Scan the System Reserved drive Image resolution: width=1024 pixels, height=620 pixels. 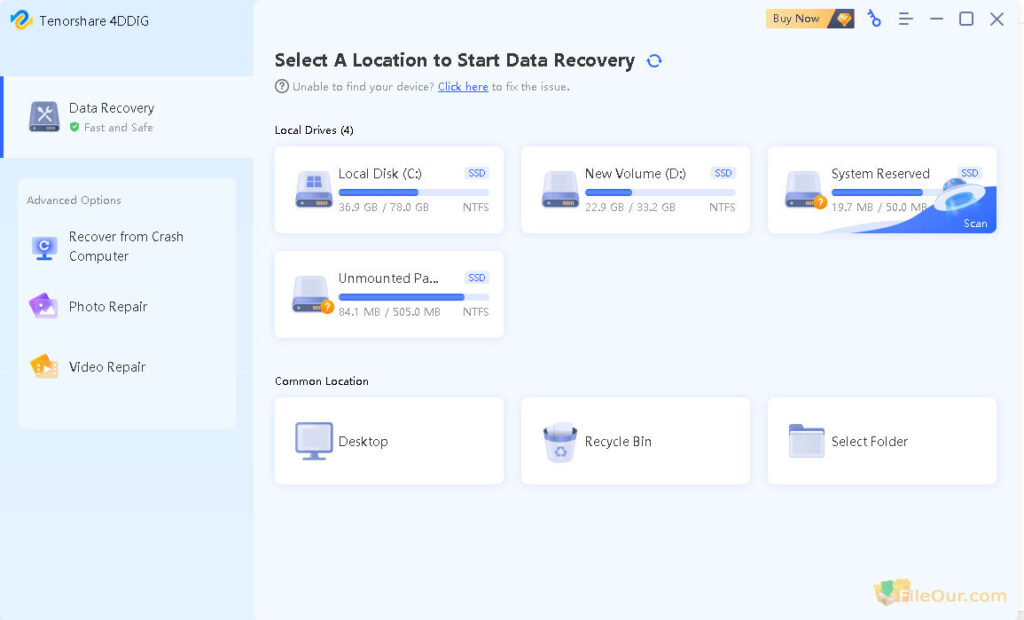[973, 224]
